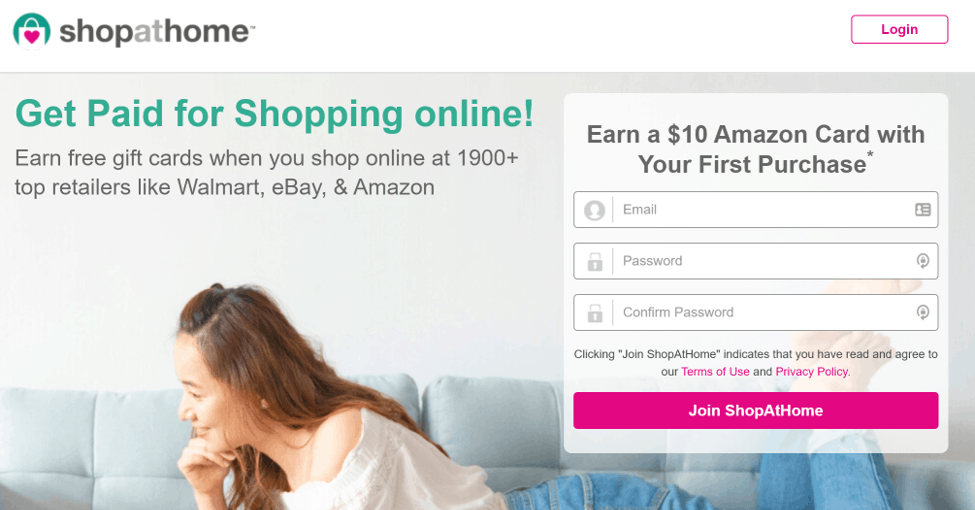Click the ShopAtHome shopping bag heart logo
Image resolution: width=975 pixels, height=510 pixels.
coord(32,30)
